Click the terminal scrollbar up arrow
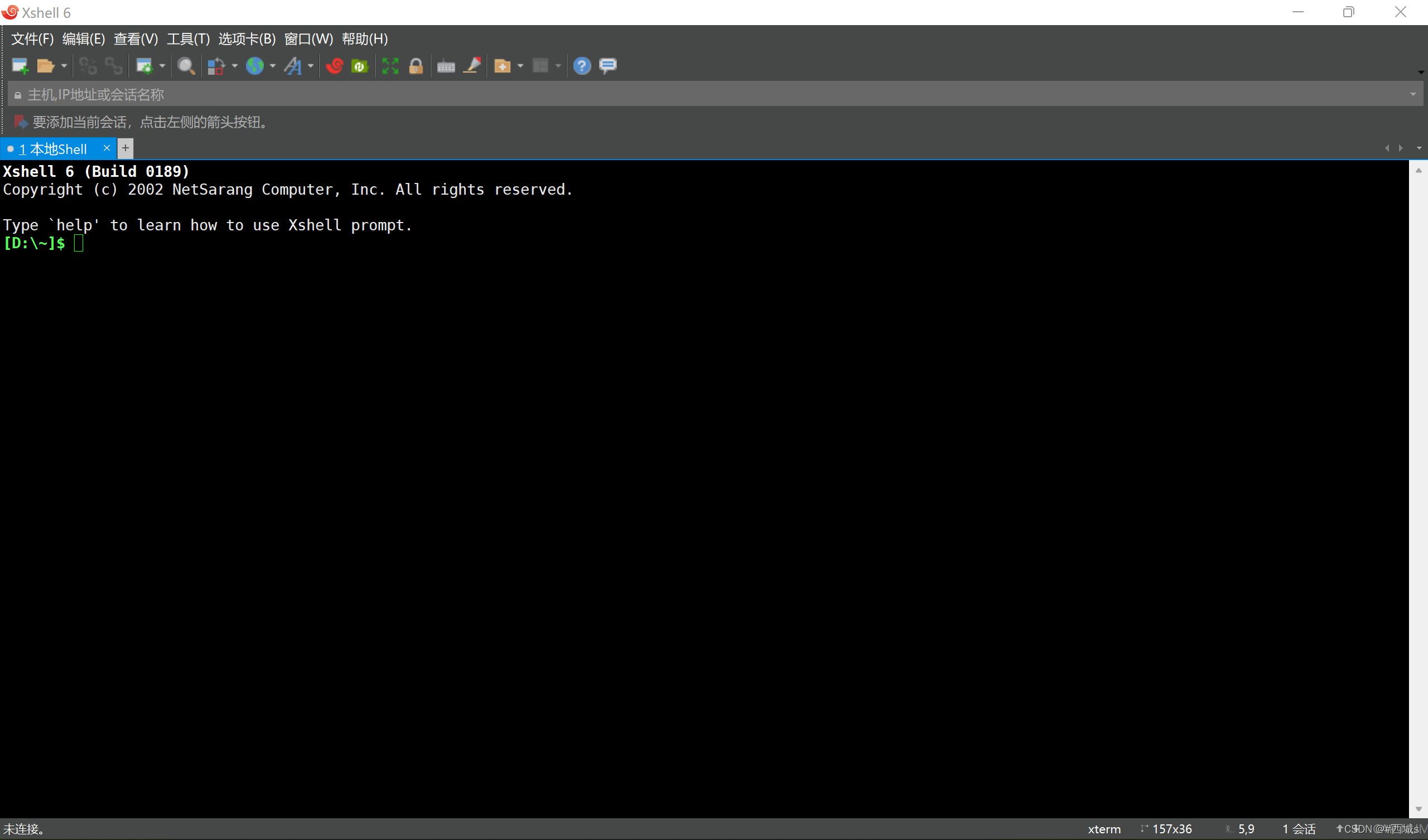The width and height of the screenshot is (1428, 840). click(1419, 171)
